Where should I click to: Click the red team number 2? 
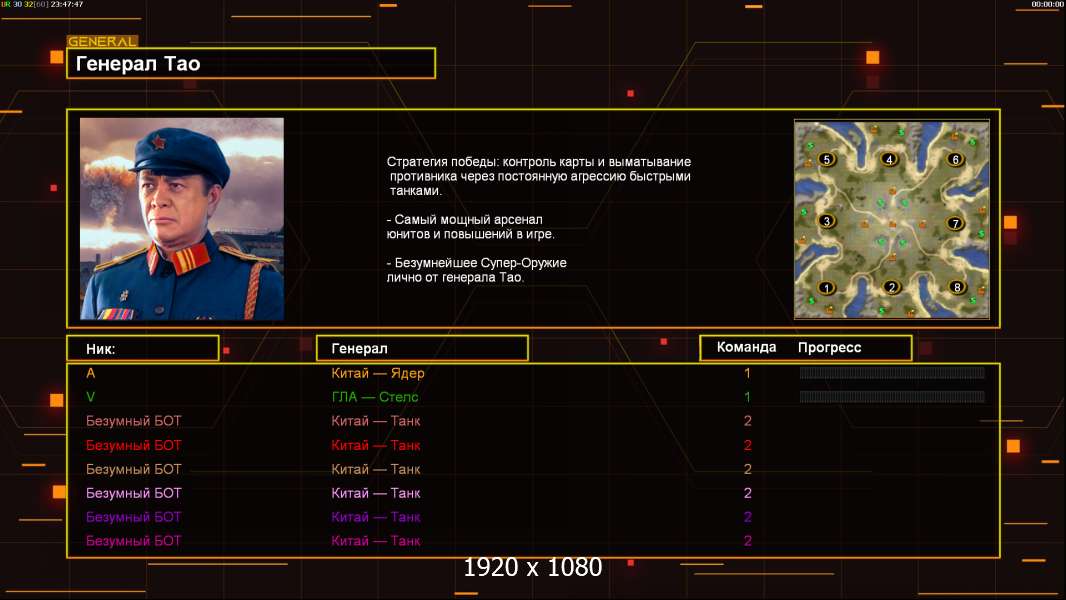point(747,445)
